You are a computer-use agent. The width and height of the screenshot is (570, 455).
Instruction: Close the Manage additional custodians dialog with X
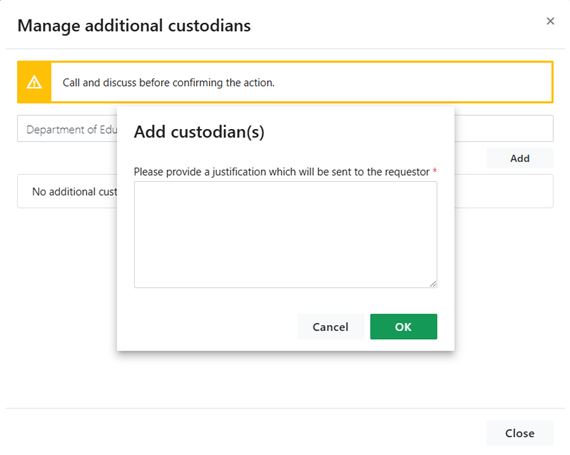tap(550, 21)
